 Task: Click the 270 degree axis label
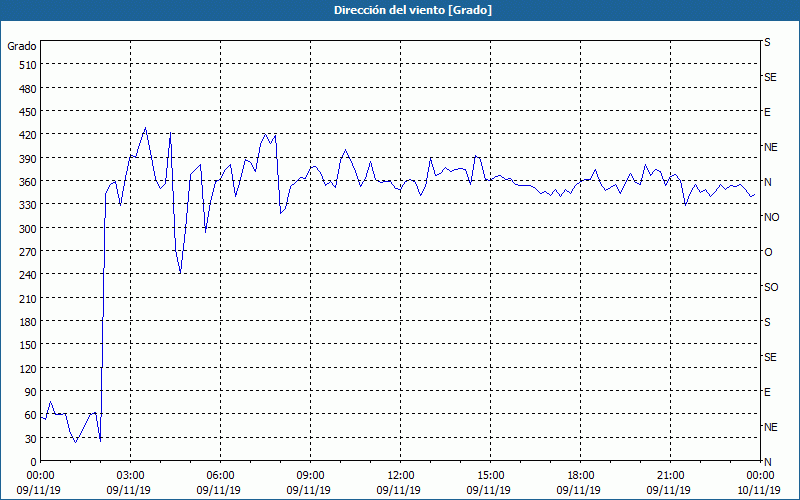(28, 252)
